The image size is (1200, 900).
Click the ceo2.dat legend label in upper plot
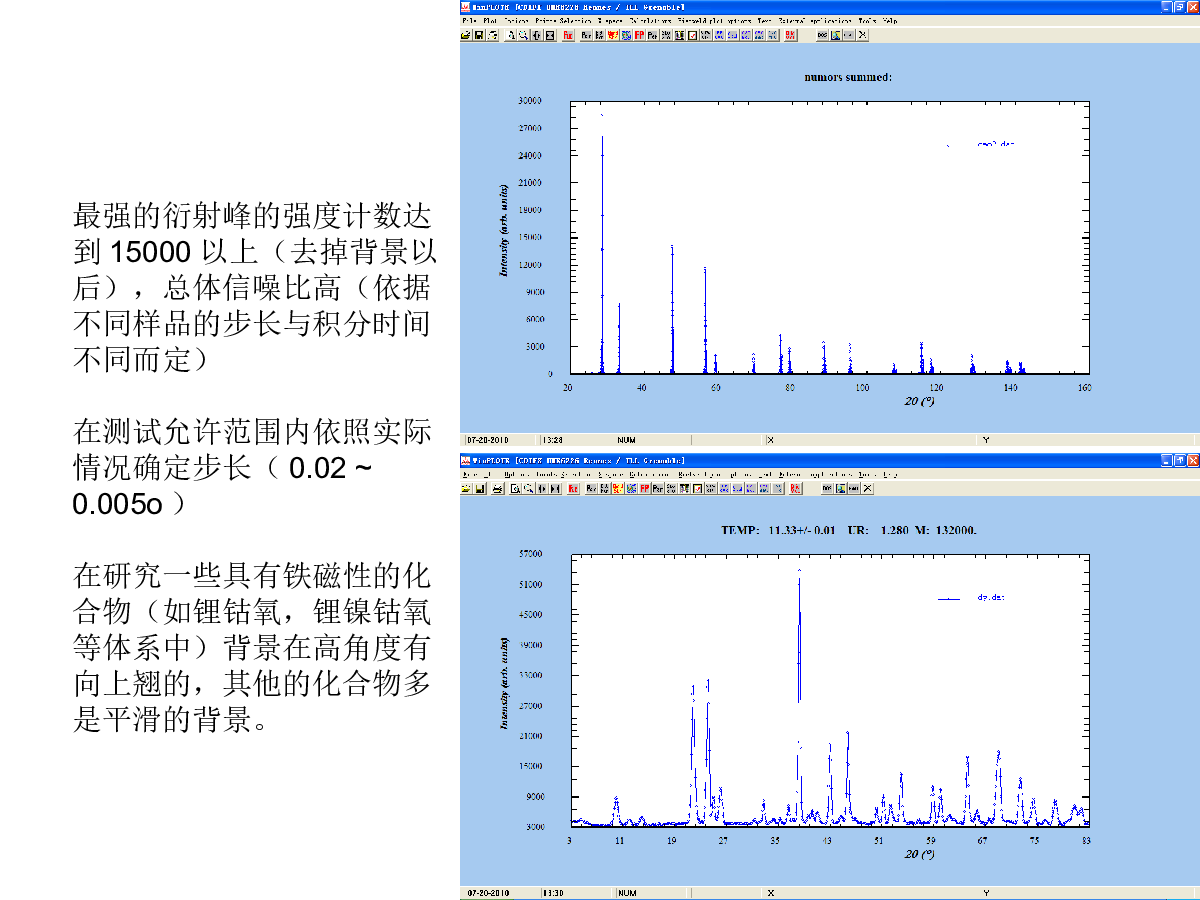pyautogui.click(x=995, y=145)
